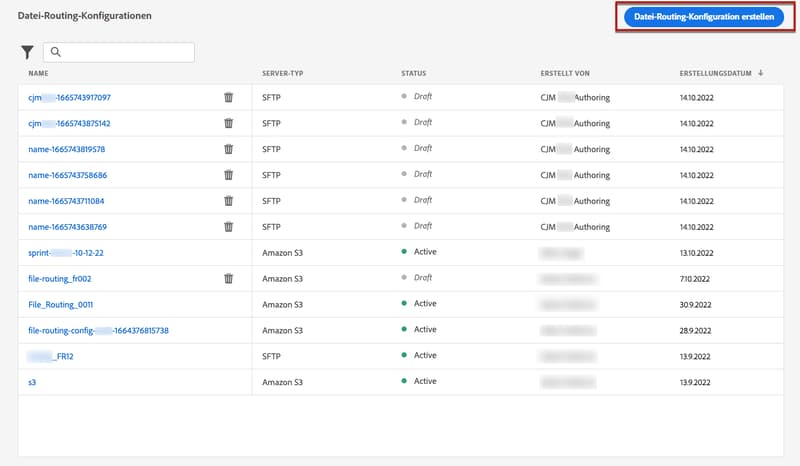Image resolution: width=800 pixels, height=466 pixels.
Task: Open the s3 configuration link
Action: (32, 382)
